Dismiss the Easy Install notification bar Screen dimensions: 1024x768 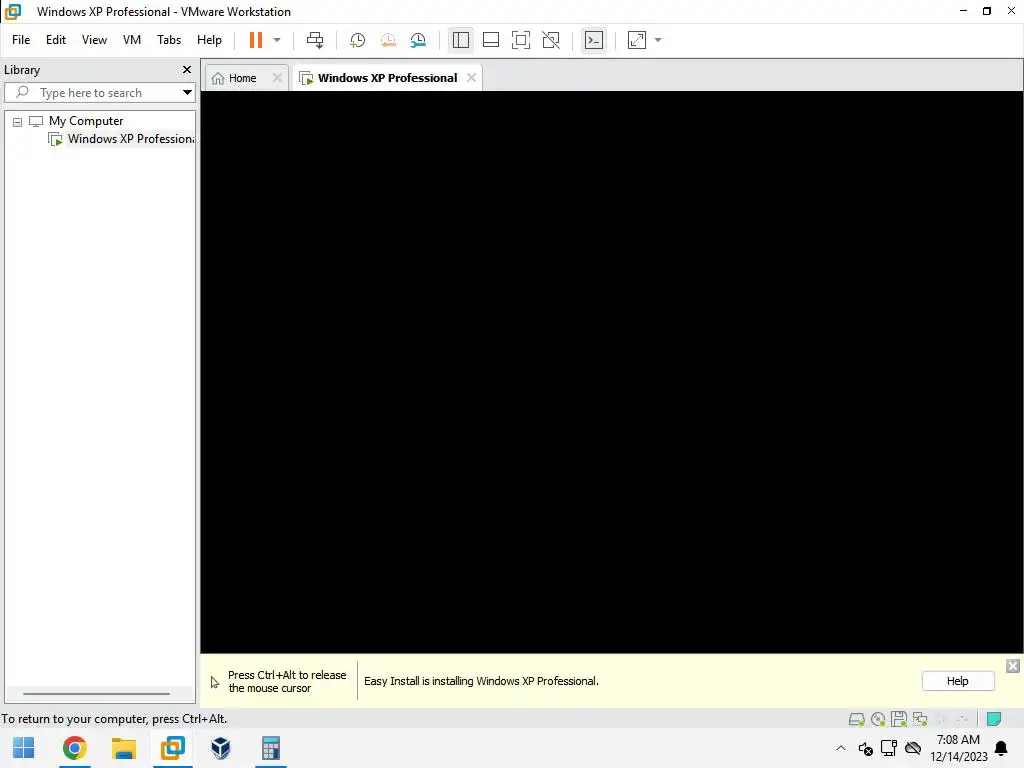point(1012,665)
